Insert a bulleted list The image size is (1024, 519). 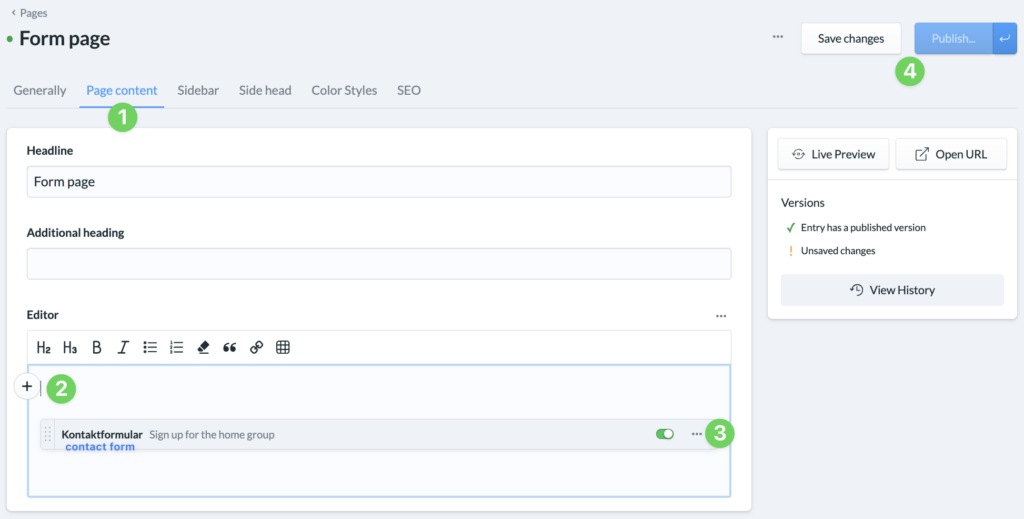coord(150,347)
